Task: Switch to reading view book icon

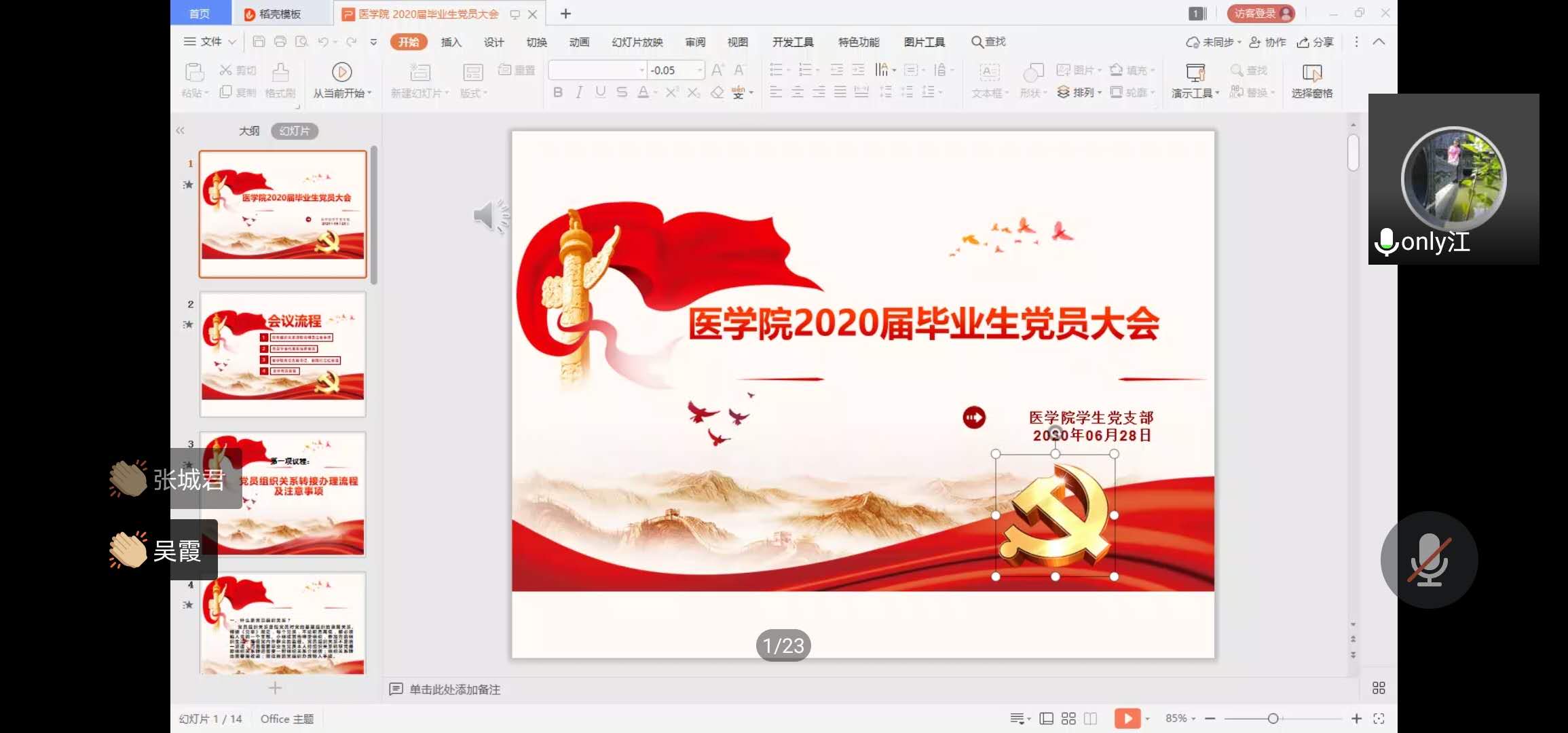Action: [x=1090, y=718]
